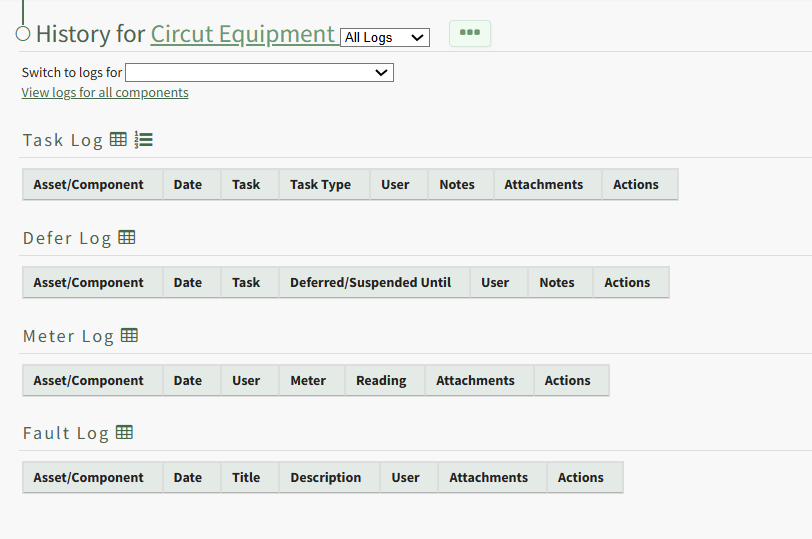
Task: Click Attachments header in Task Log table
Action: 543,185
